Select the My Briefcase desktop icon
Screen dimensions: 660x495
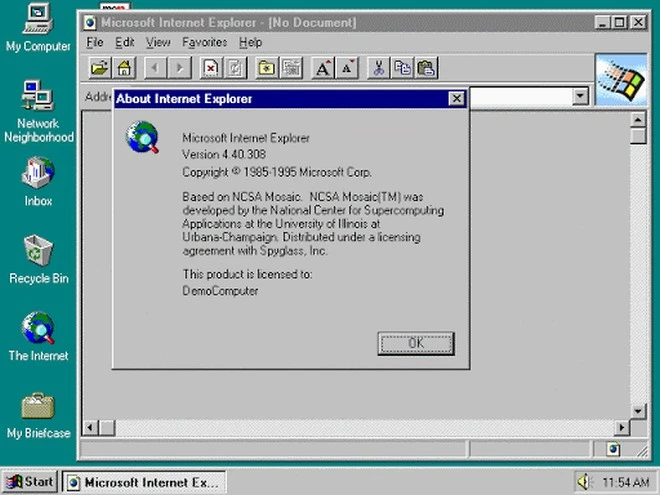pyautogui.click(x=38, y=416)
